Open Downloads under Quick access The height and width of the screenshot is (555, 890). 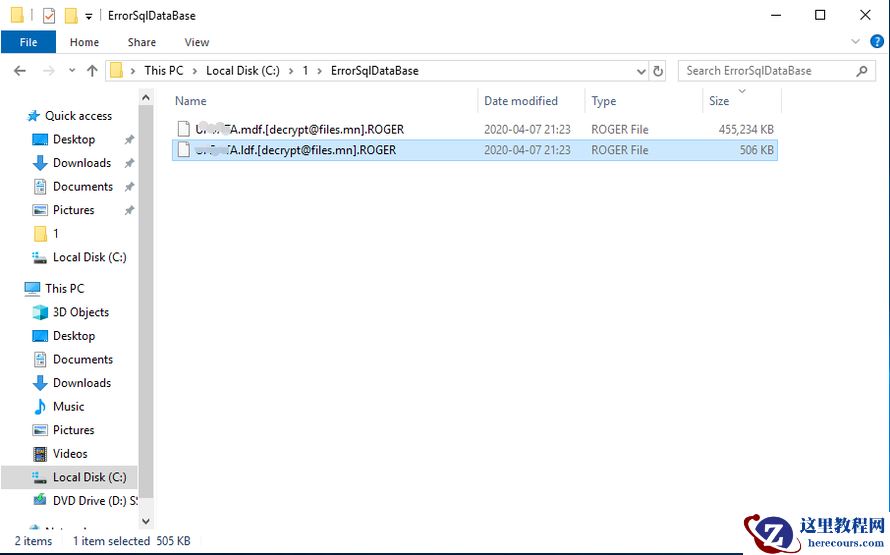(82, 163)
